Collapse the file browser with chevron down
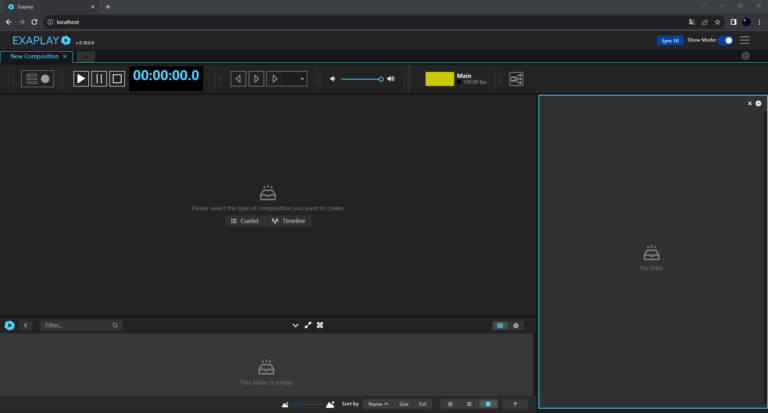 click(295, 325)
